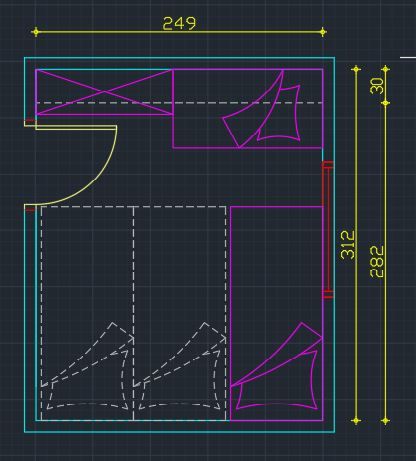
Task: Click the dashed pillow of the middle bed
Action: pos(180,380)
